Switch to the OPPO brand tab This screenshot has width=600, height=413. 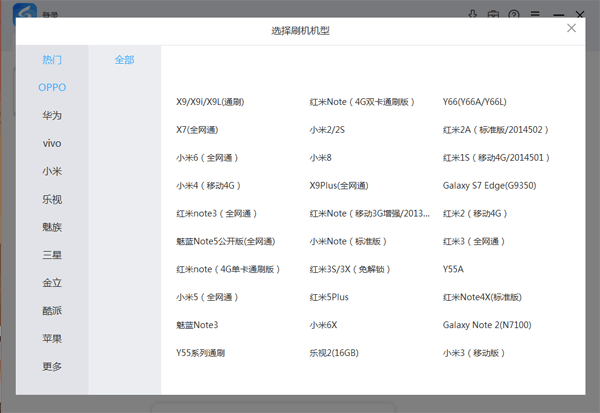[52, 88]
